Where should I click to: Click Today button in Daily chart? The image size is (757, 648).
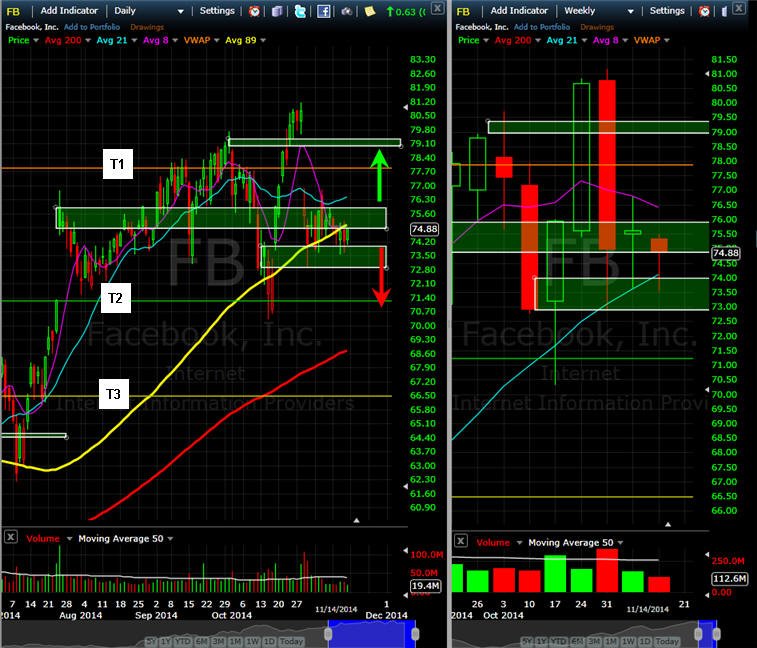(x=292, y=642)
